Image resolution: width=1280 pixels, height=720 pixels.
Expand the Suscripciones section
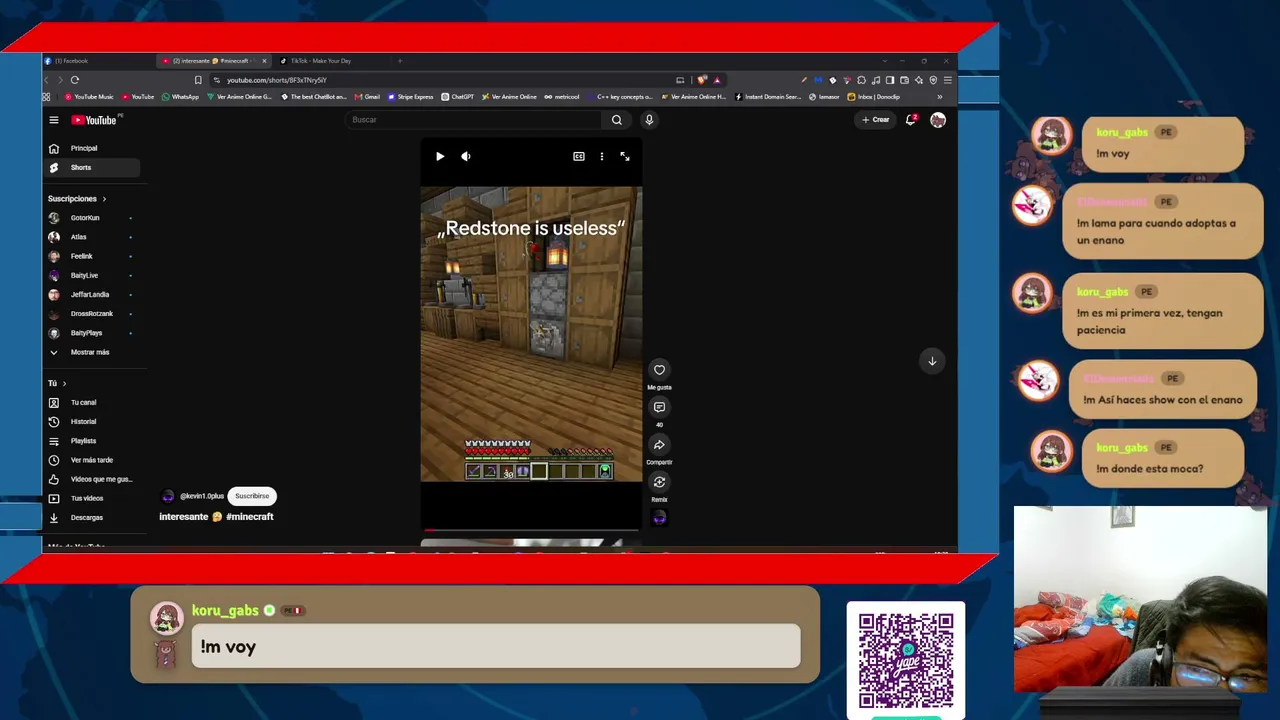(x=77, y=199)
